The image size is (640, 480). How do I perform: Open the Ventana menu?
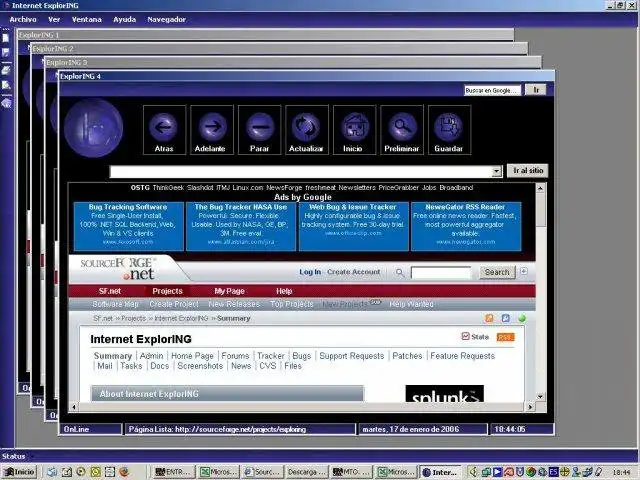point(87,19)
